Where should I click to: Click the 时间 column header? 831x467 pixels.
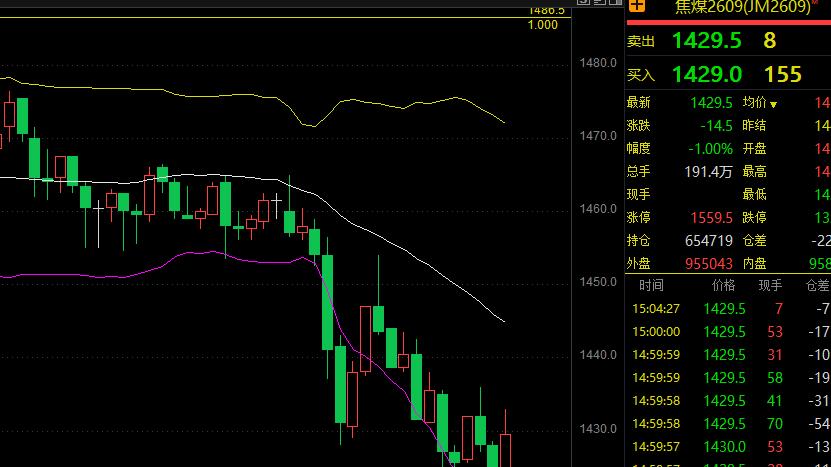coord(651,286)
